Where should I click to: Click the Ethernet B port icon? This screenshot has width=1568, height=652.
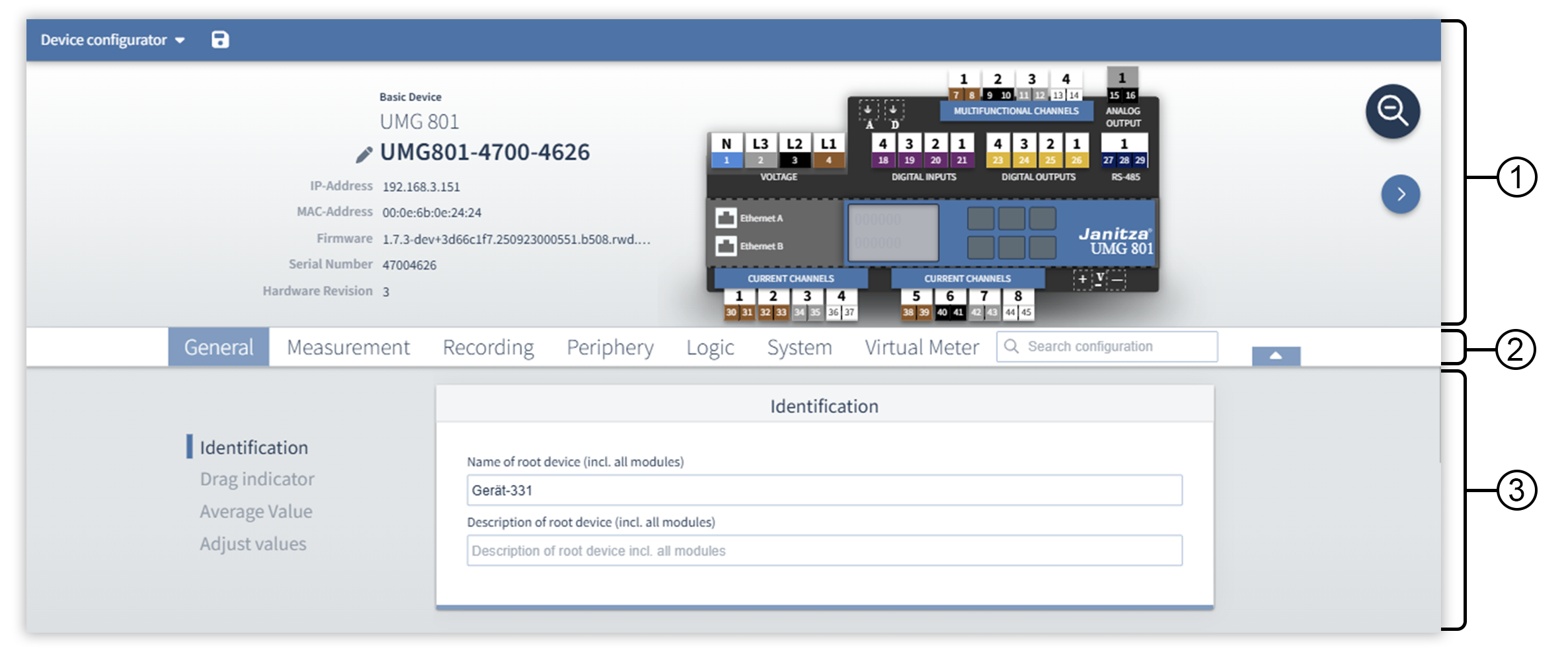click(726, 246)
